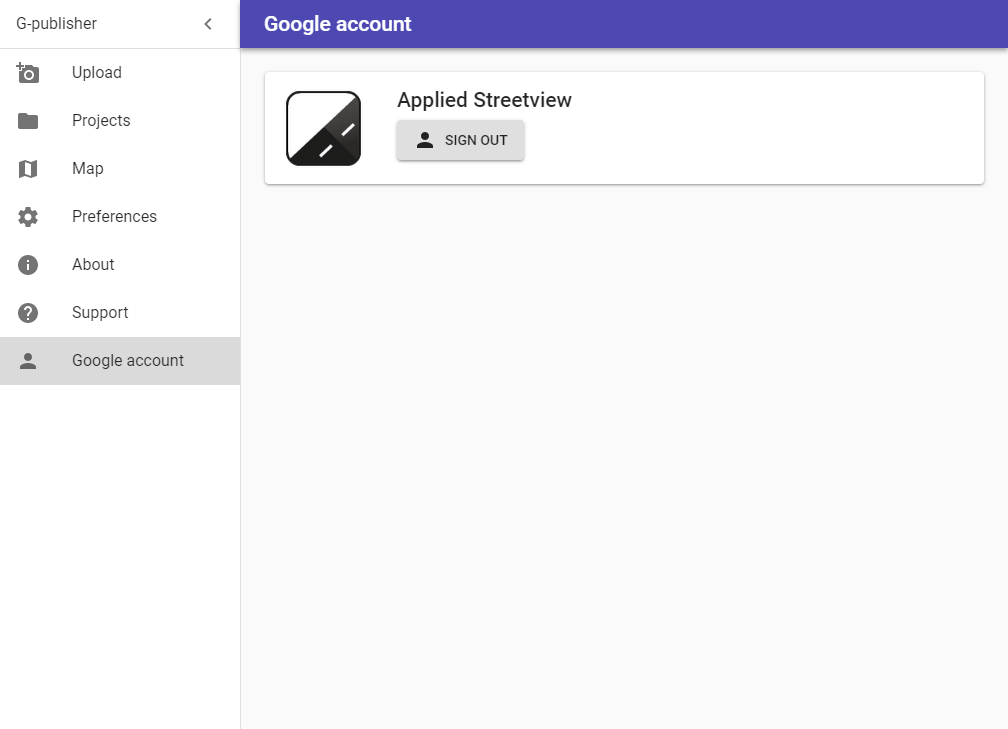
Task: Show the About page
Action: point(120,265)
